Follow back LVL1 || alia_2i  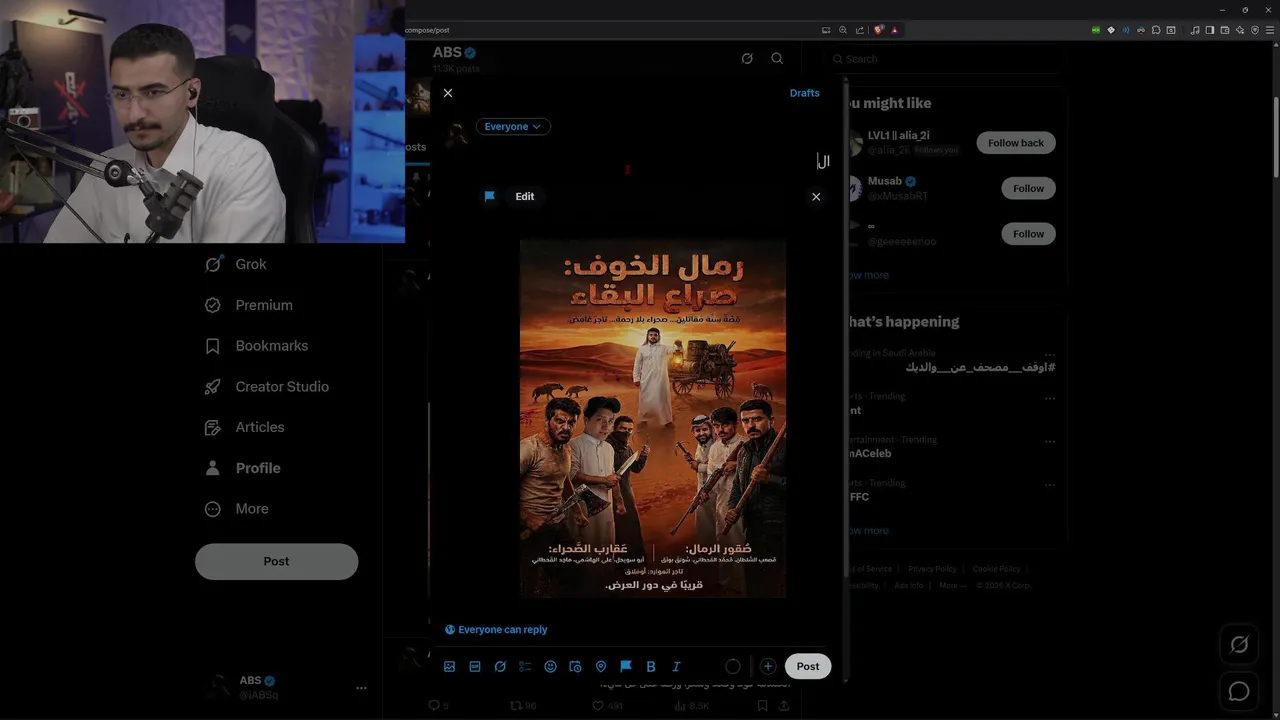pyautogui.click(x=1016, y=143)
